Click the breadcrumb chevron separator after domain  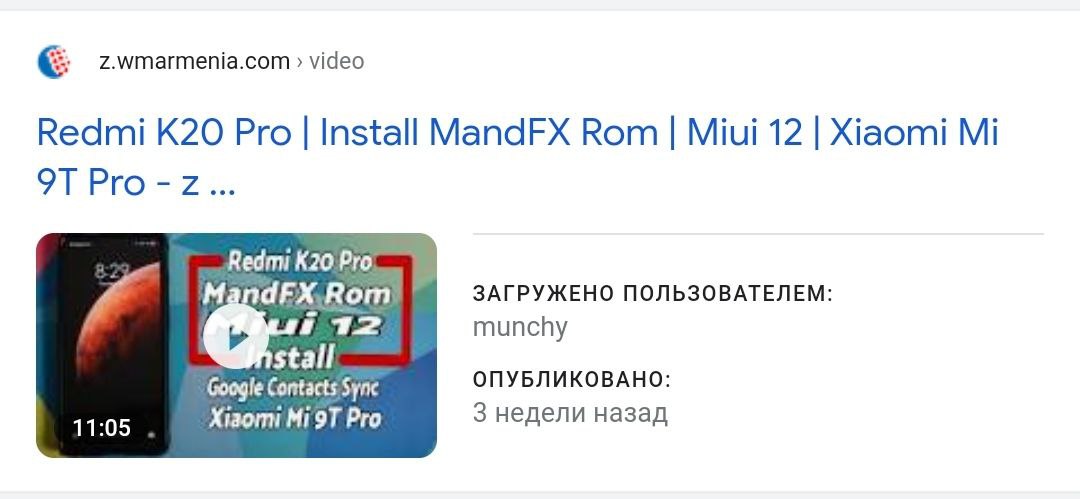[299, 61]
